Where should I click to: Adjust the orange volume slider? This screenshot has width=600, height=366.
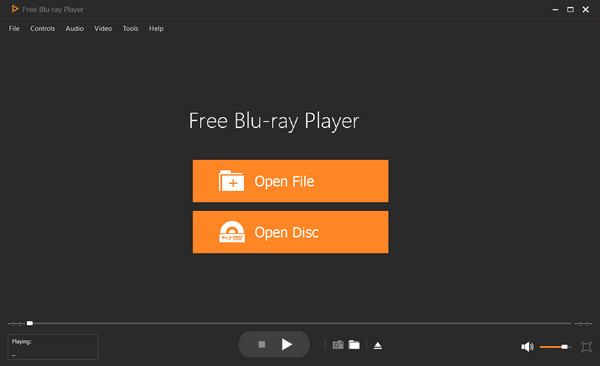coord(554,347)
